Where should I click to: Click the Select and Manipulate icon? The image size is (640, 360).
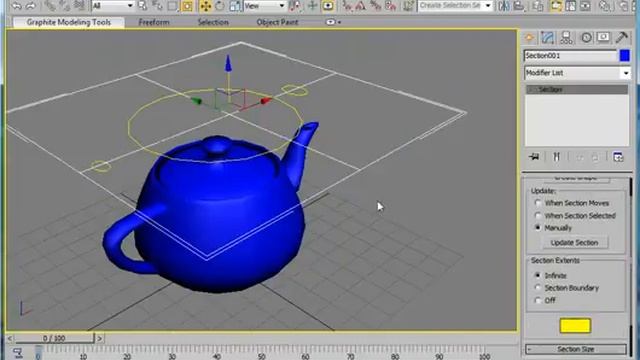[313, 6]
